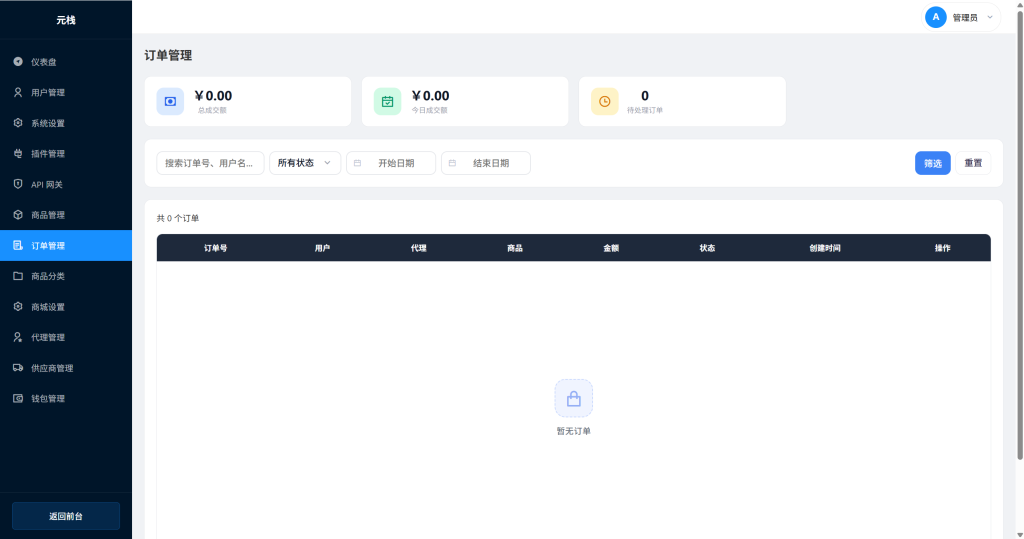Click the 总成交额 label

coord(212,110)
